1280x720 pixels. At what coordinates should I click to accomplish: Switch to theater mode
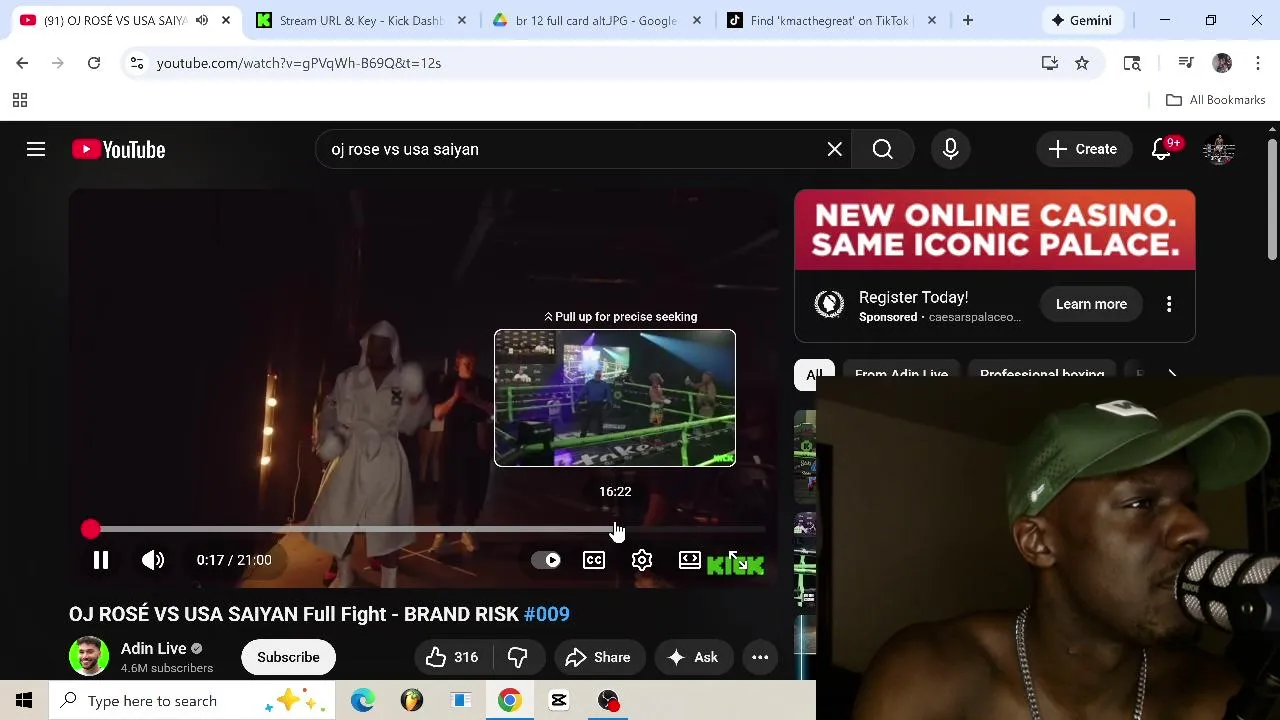pos(690,560)
